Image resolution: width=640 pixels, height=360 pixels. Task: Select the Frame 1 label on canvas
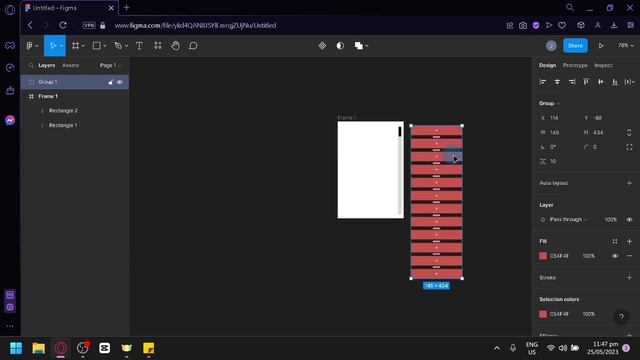pyautogui.click(x=347, y=118)
